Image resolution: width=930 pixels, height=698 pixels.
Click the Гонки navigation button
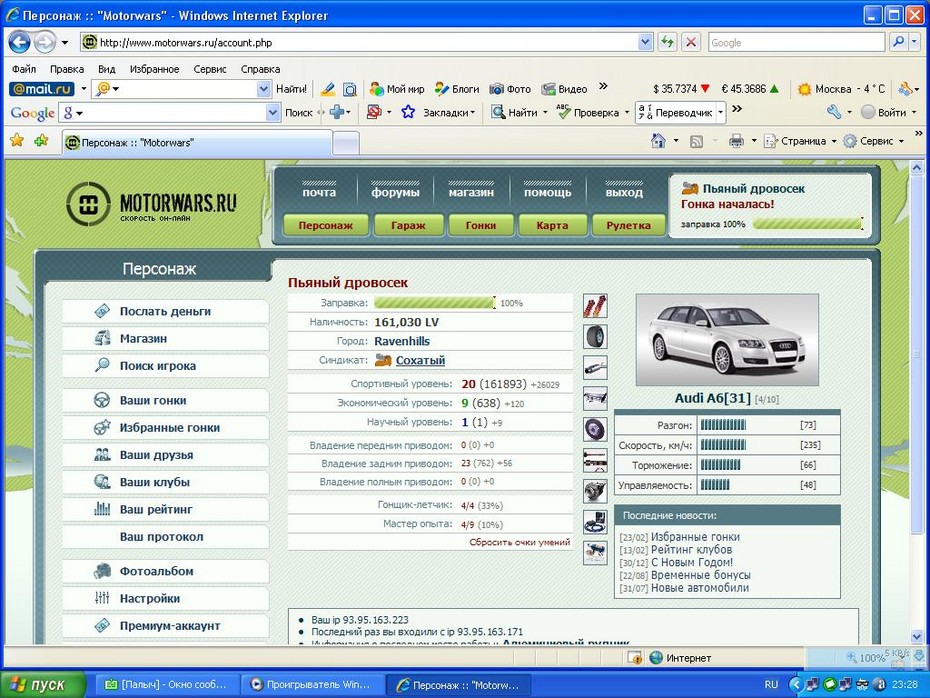(x=480, y=225)
